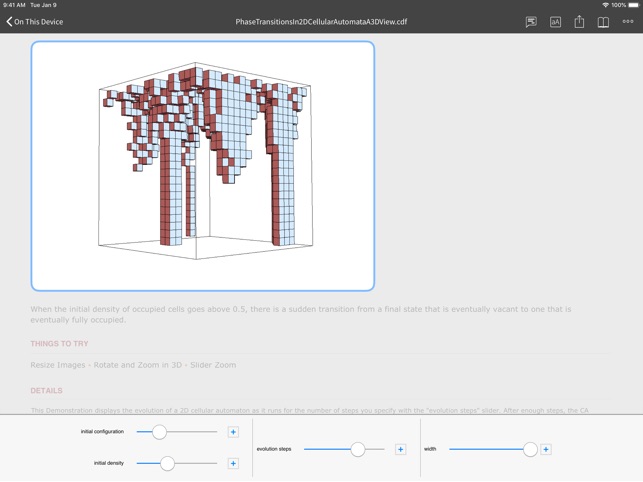The height and width of the screenshot is (482, 643).
Task: Open the book reader icon
Action: pyautogui.click(x=603, y=22)
